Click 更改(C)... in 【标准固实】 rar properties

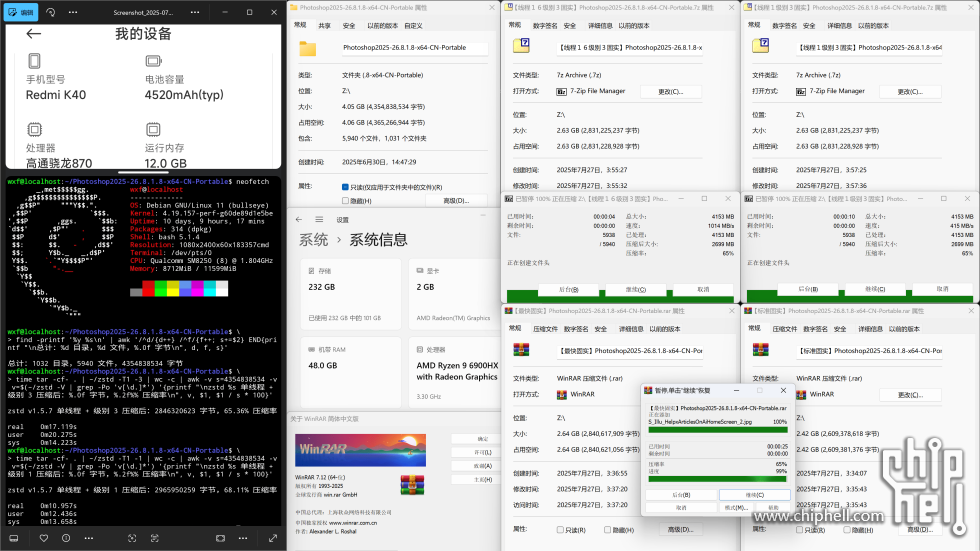tap(910, 395)
